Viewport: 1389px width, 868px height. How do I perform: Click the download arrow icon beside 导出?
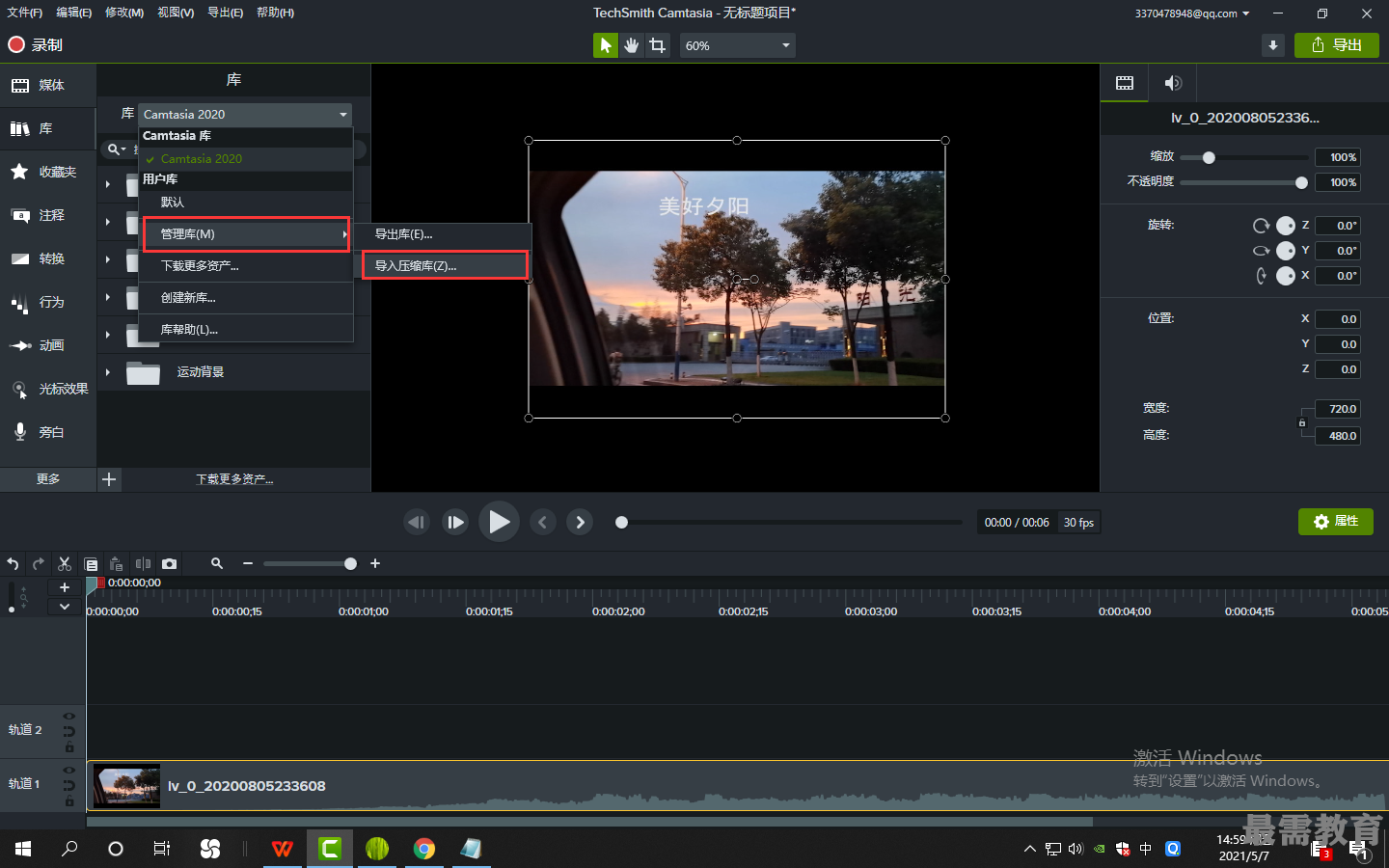[1273, 45]
